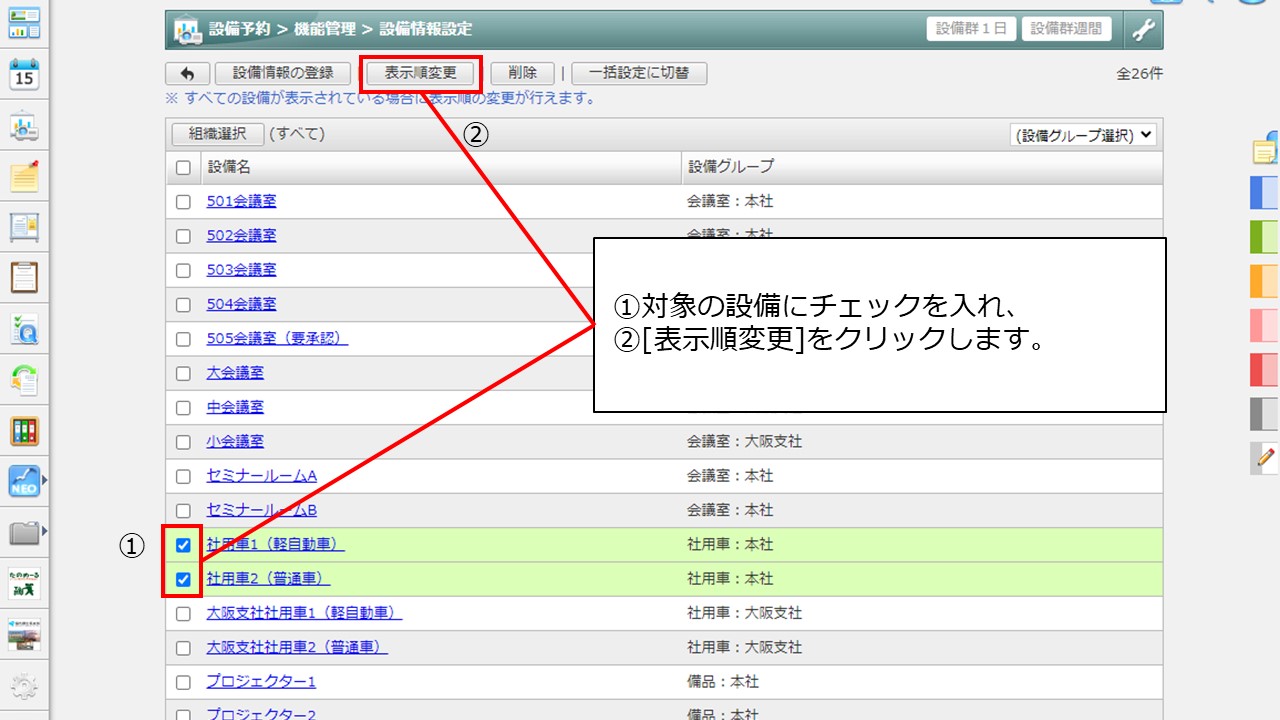Open the セミナールームA link
The height and width of the screenshot is (720, 1280).
pyautogui.click(x=261, y=476)
